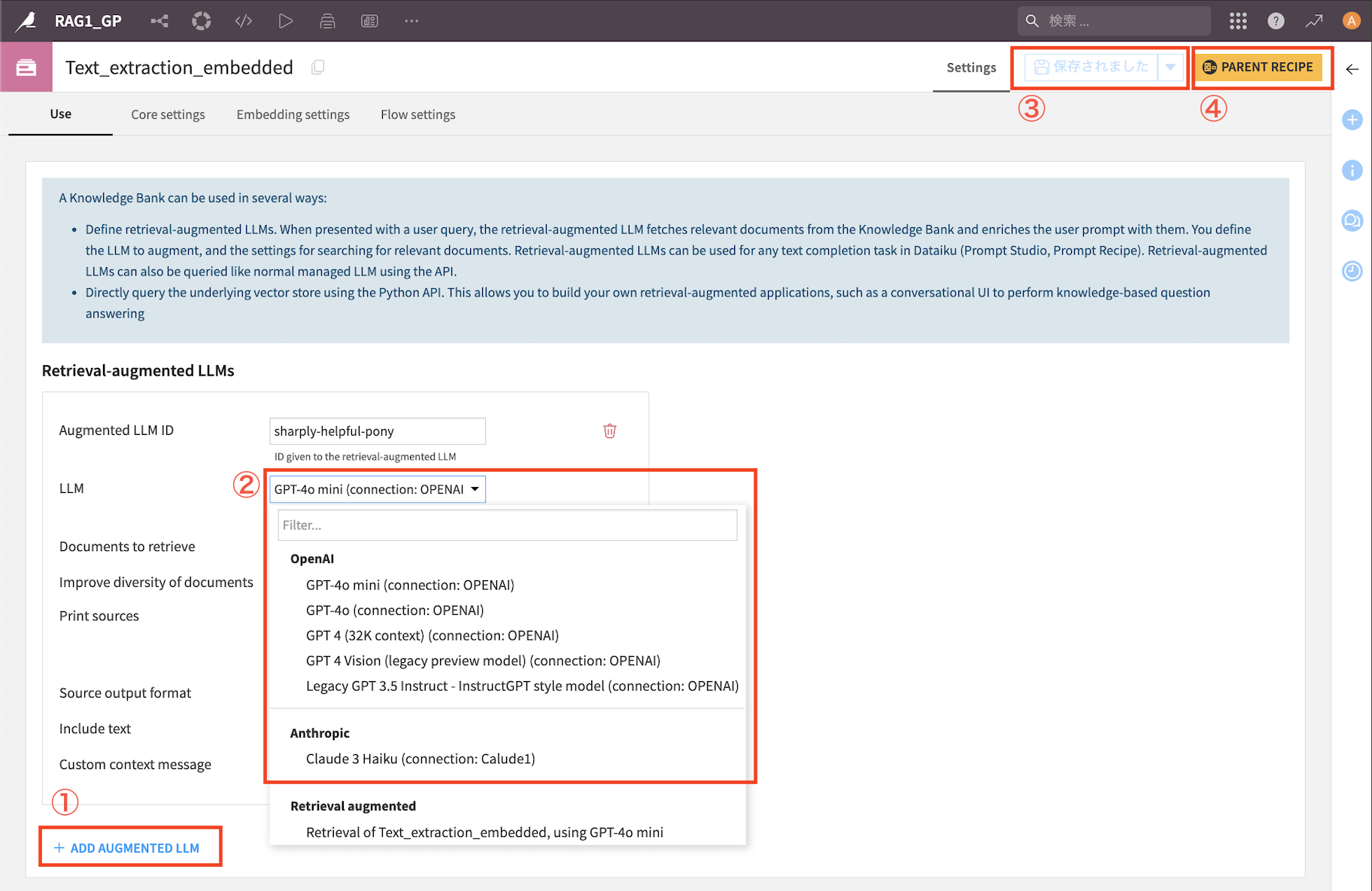Switch to the Use tab

61,114
